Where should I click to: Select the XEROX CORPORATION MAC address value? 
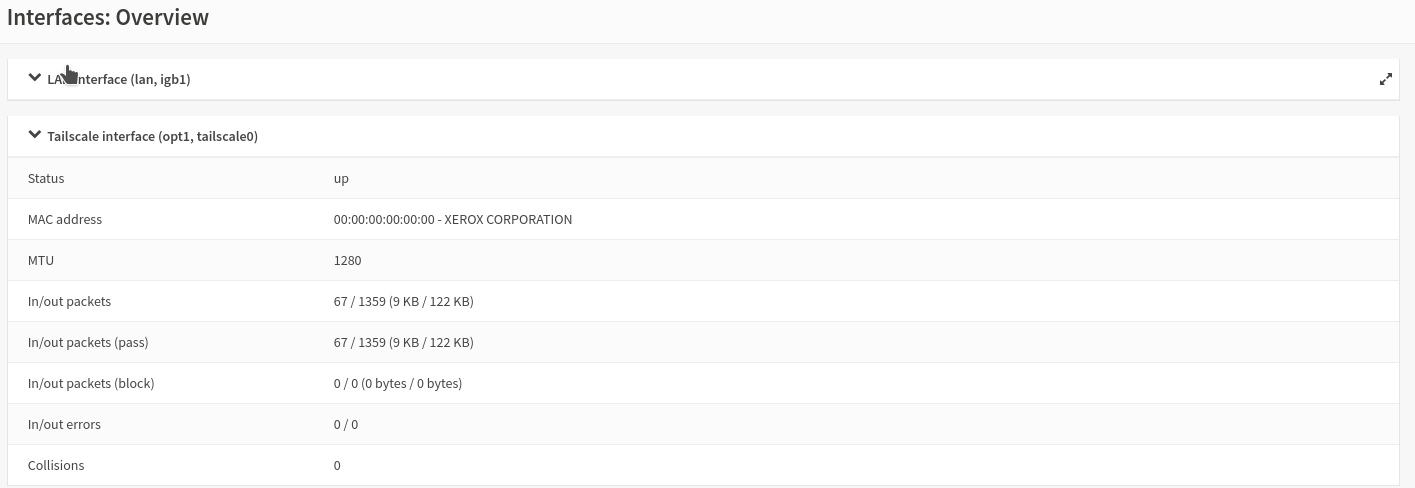click(453, 219)
